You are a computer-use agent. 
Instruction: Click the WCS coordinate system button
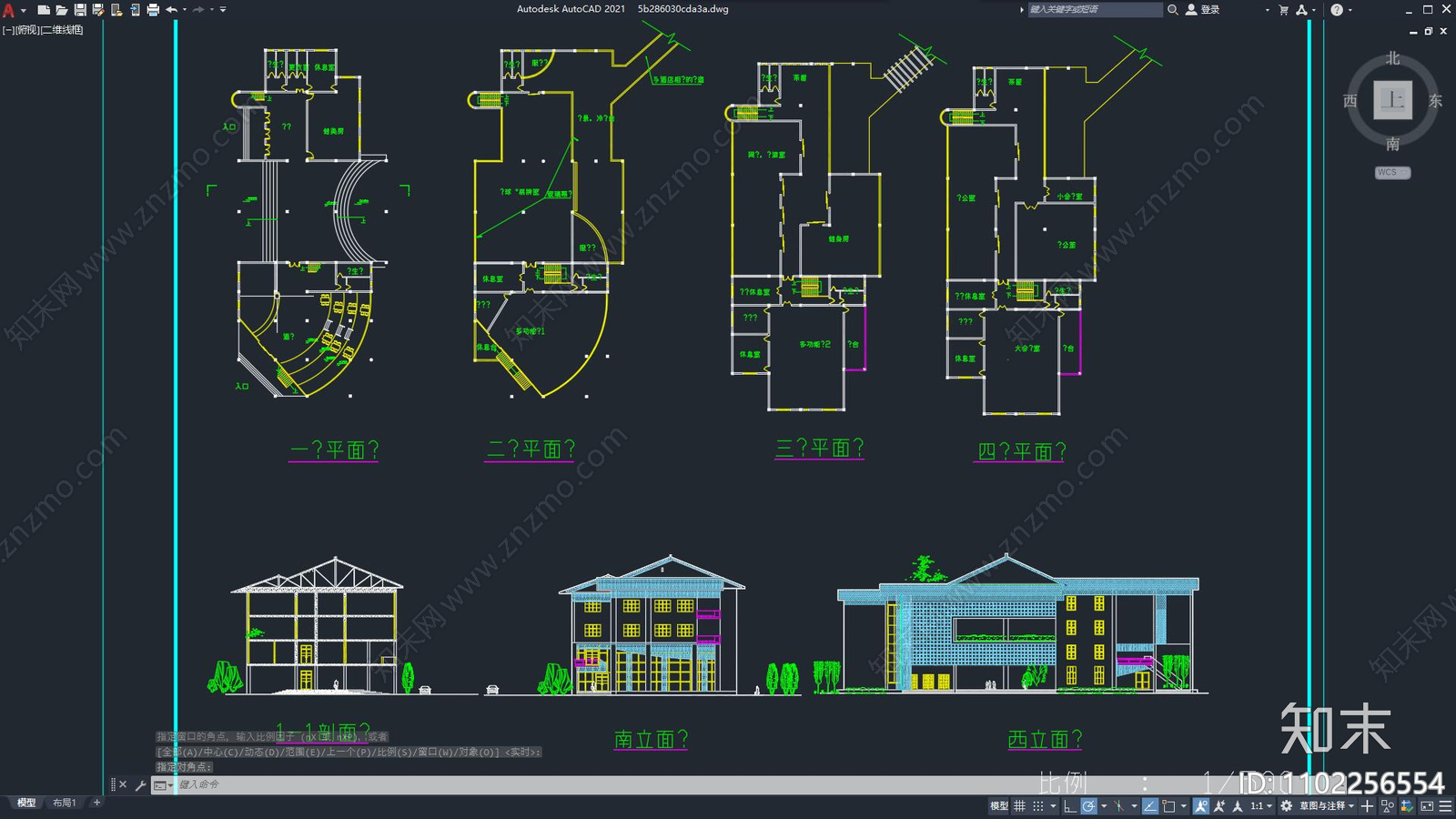tap(1391, 172)
